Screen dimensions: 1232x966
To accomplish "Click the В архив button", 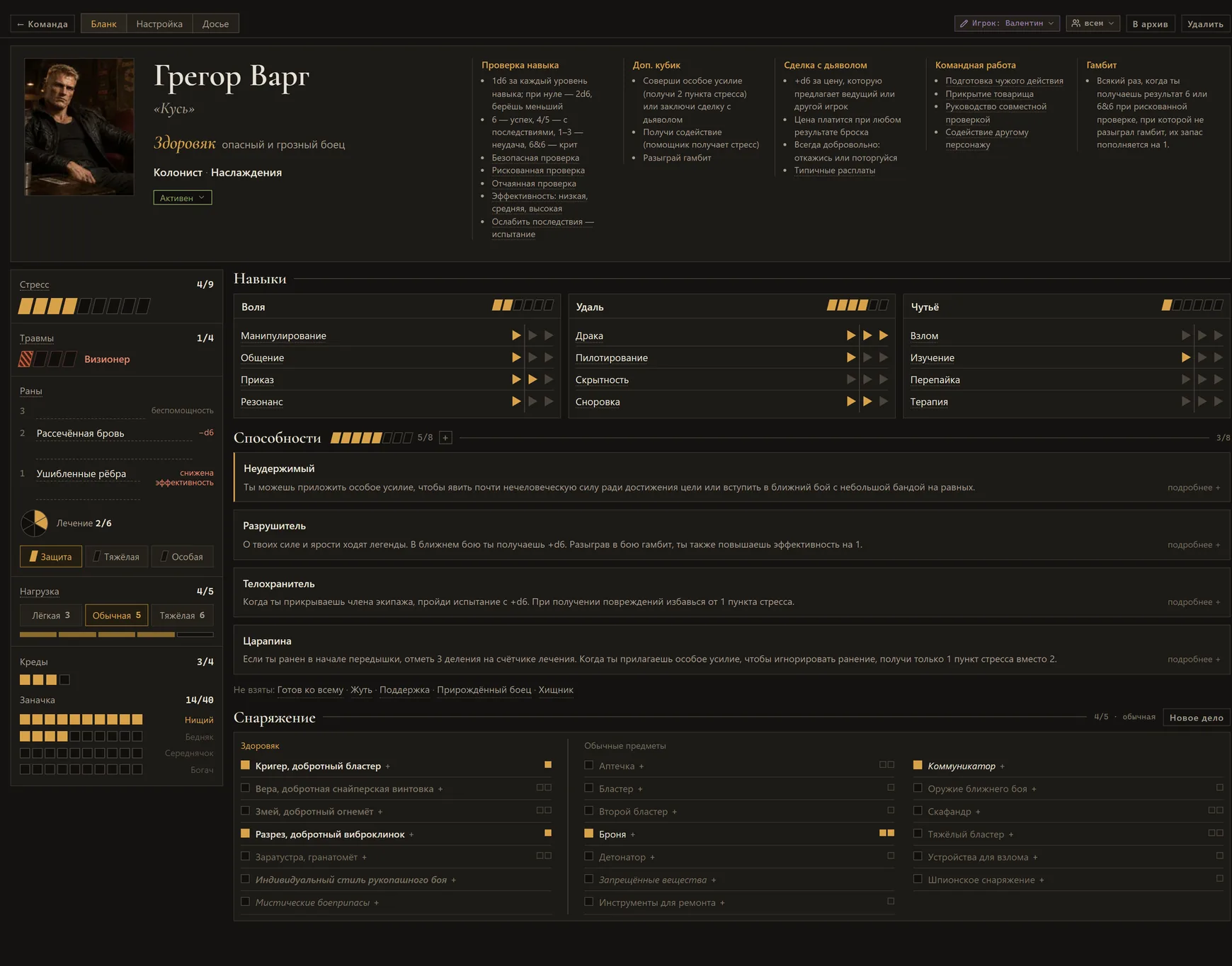I will [1151, 23].
